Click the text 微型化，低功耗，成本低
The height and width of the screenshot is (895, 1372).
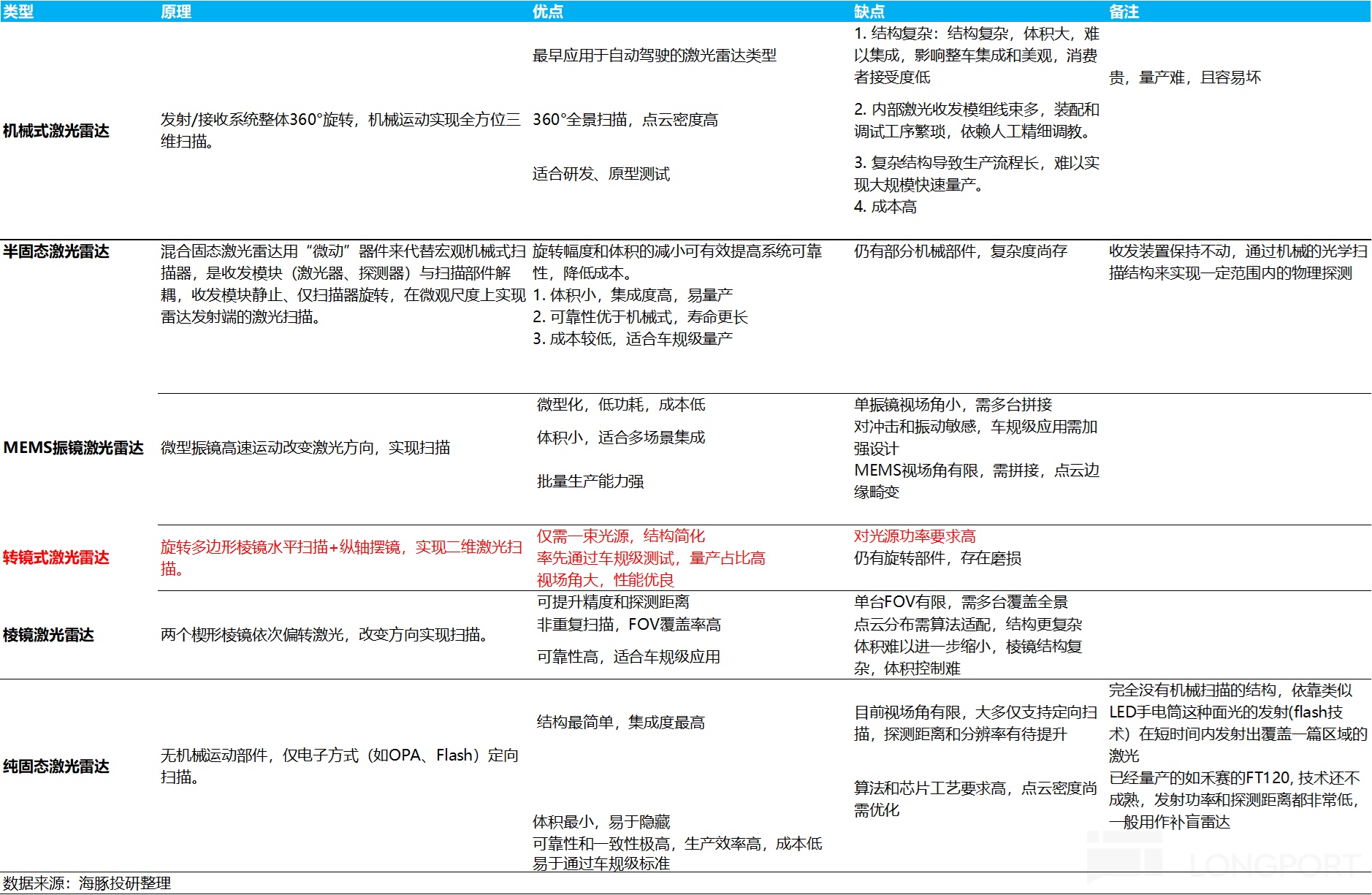[x=621, y=405]
